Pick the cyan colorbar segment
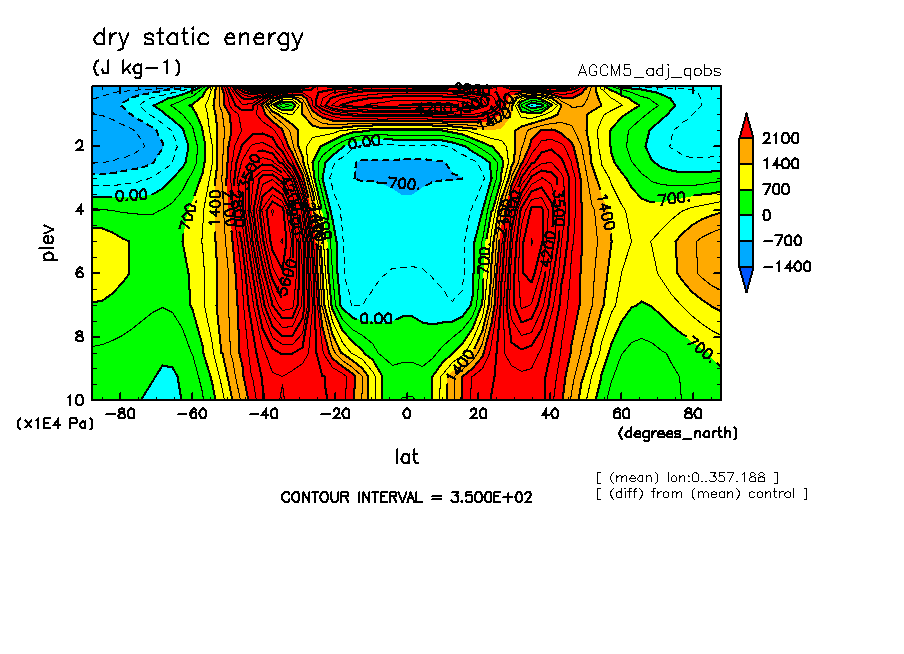The image size is (904, 654). pos(746,228)
